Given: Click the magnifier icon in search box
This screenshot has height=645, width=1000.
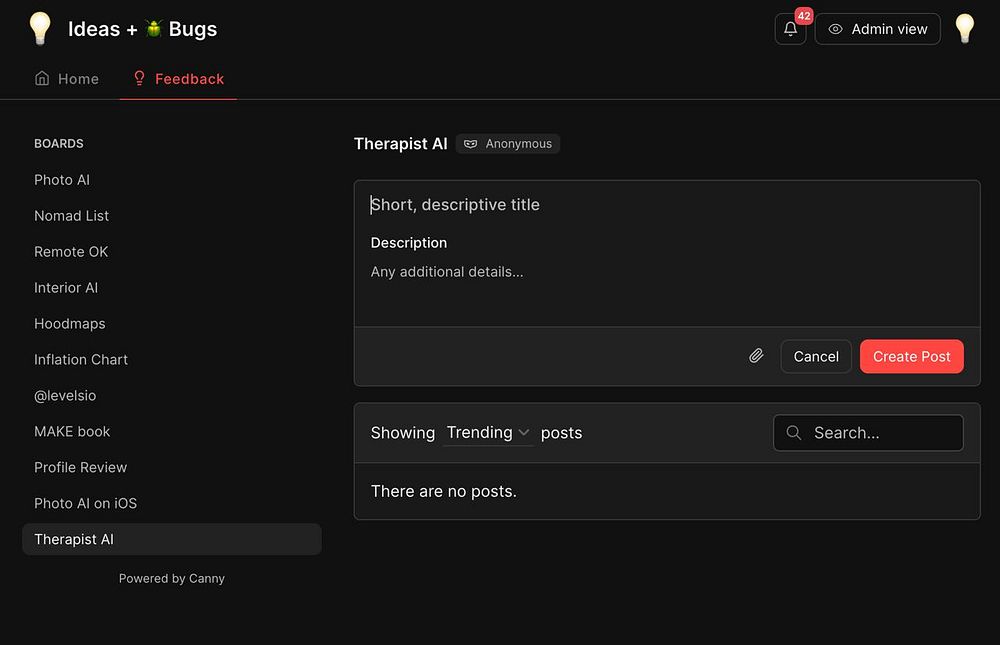Looking at the screenshot, I should pos(793,433).
